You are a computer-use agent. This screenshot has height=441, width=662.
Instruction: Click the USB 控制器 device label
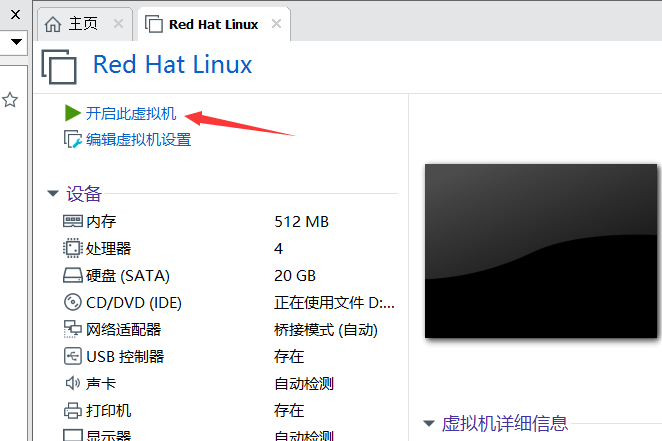125,357
